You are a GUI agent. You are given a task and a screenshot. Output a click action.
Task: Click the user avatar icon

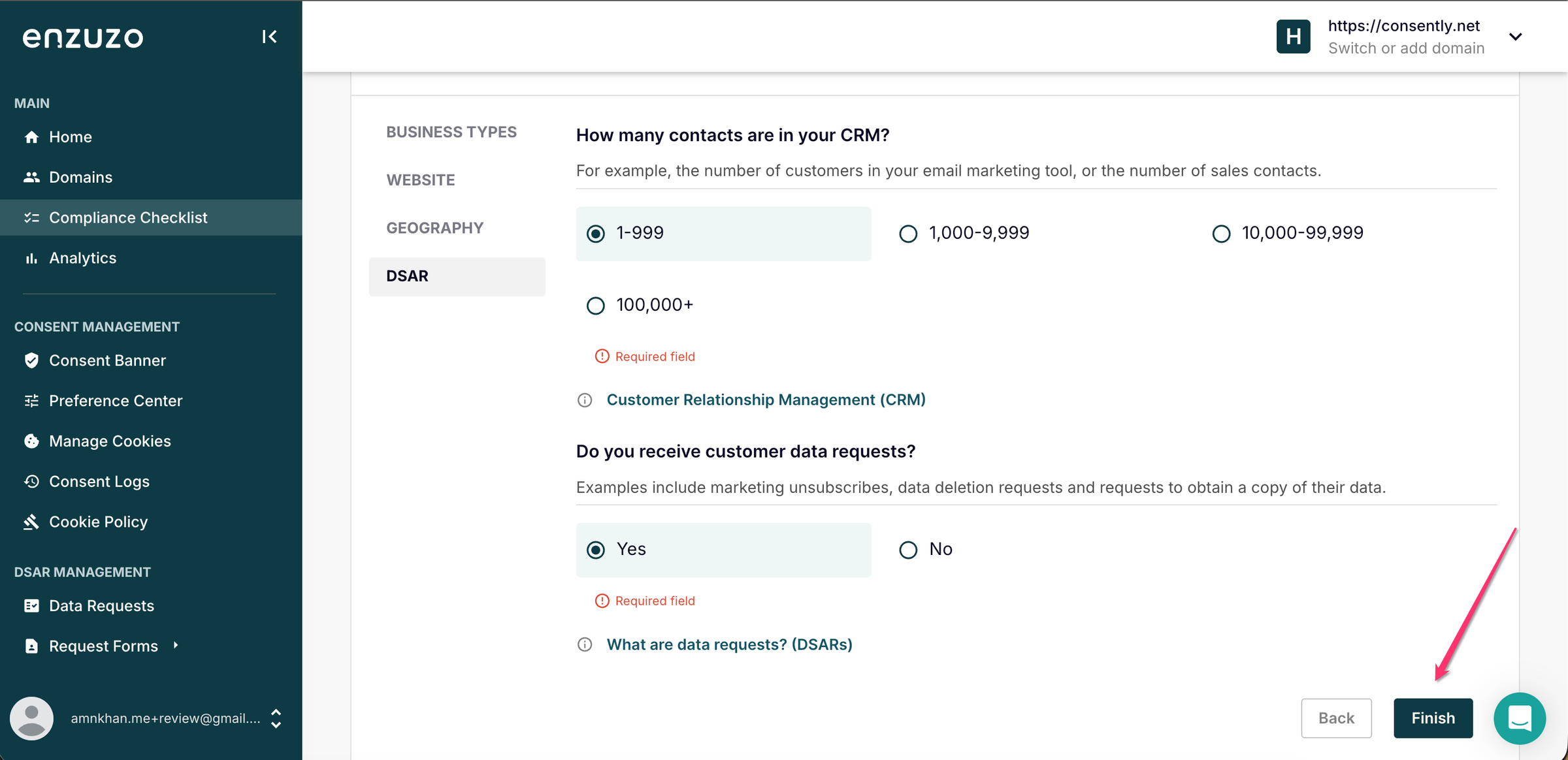pos(31,718)
